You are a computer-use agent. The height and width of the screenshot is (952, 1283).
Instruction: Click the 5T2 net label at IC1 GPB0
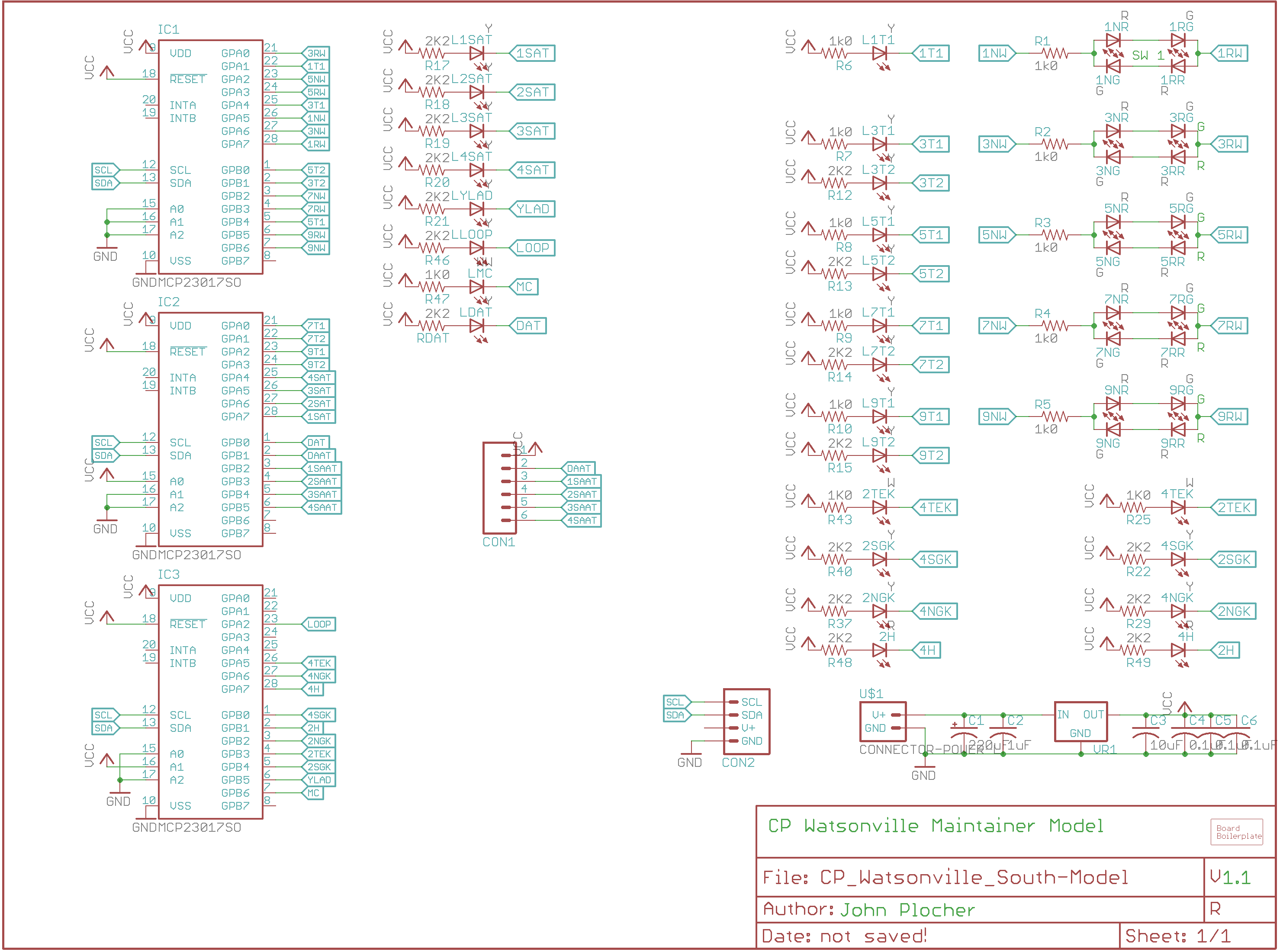tap(316, 170)
